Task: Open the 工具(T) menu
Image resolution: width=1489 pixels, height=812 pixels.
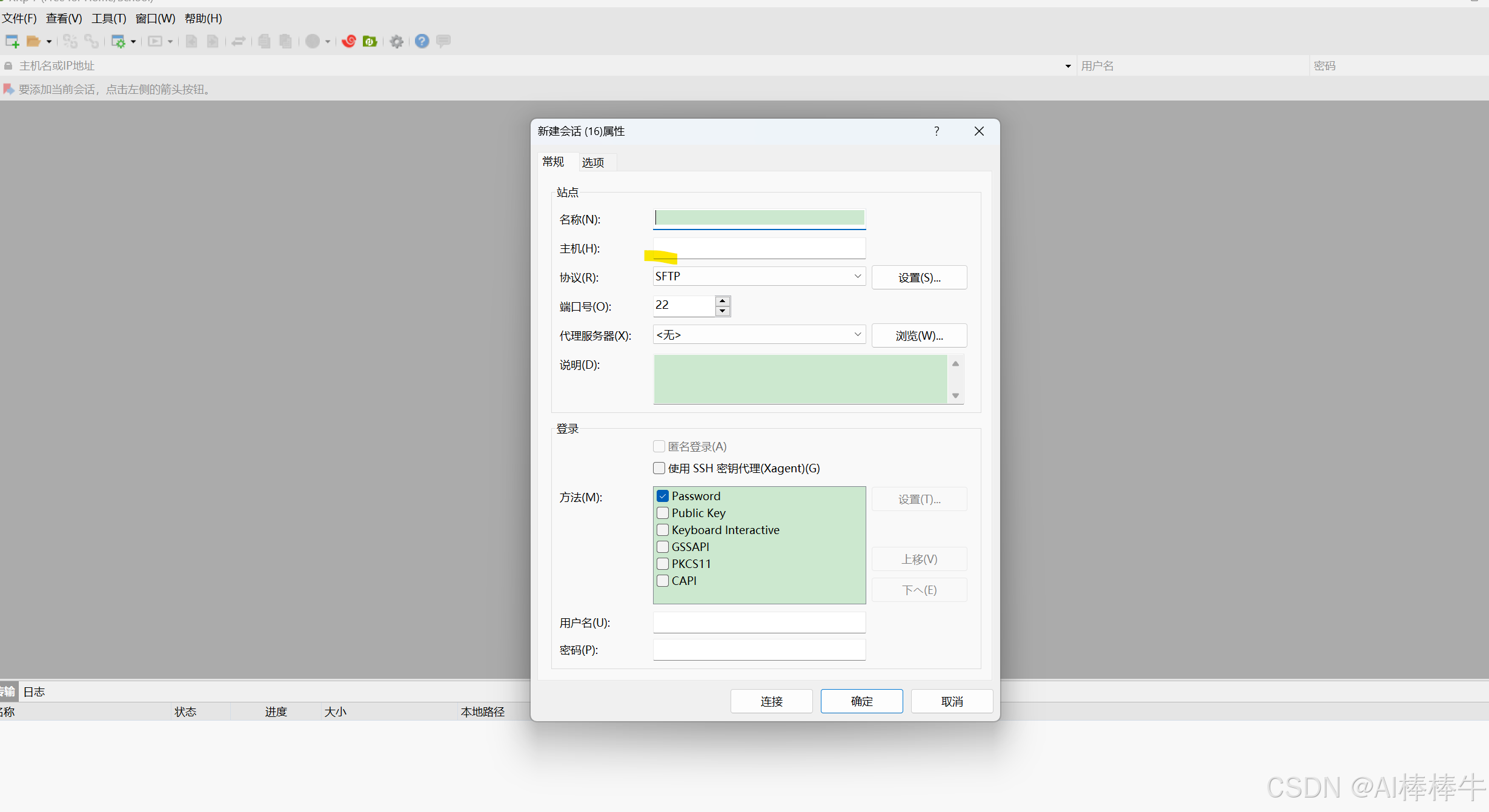Action: pyautogui.click(x=108, y=19)
